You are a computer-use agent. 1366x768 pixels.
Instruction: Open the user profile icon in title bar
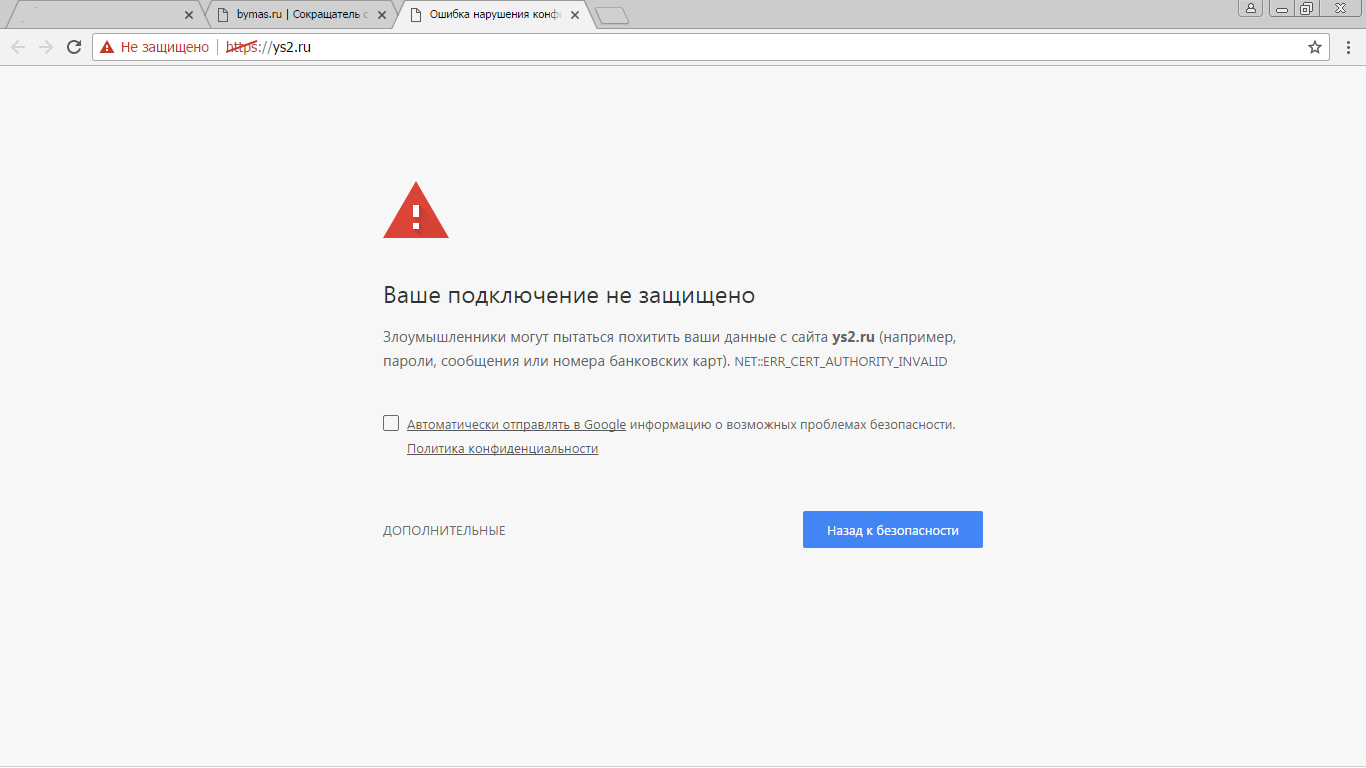click(x=1250, y=9)
